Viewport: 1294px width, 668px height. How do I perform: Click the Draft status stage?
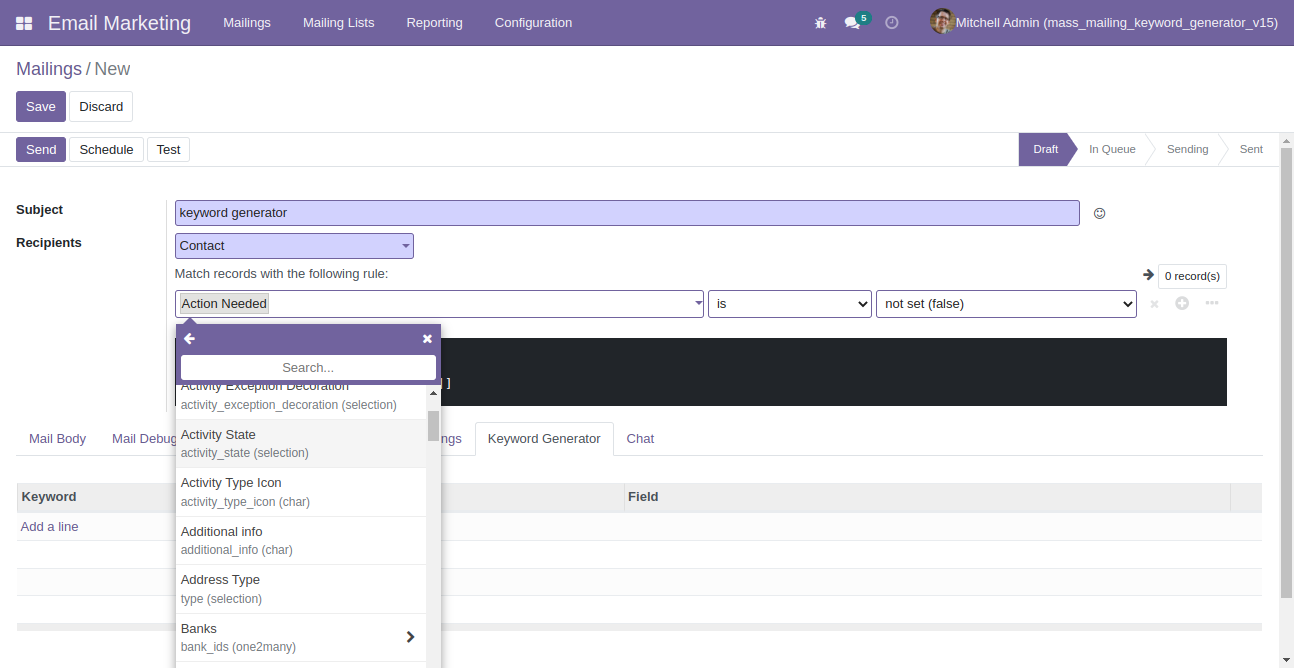pos(1046,150)
